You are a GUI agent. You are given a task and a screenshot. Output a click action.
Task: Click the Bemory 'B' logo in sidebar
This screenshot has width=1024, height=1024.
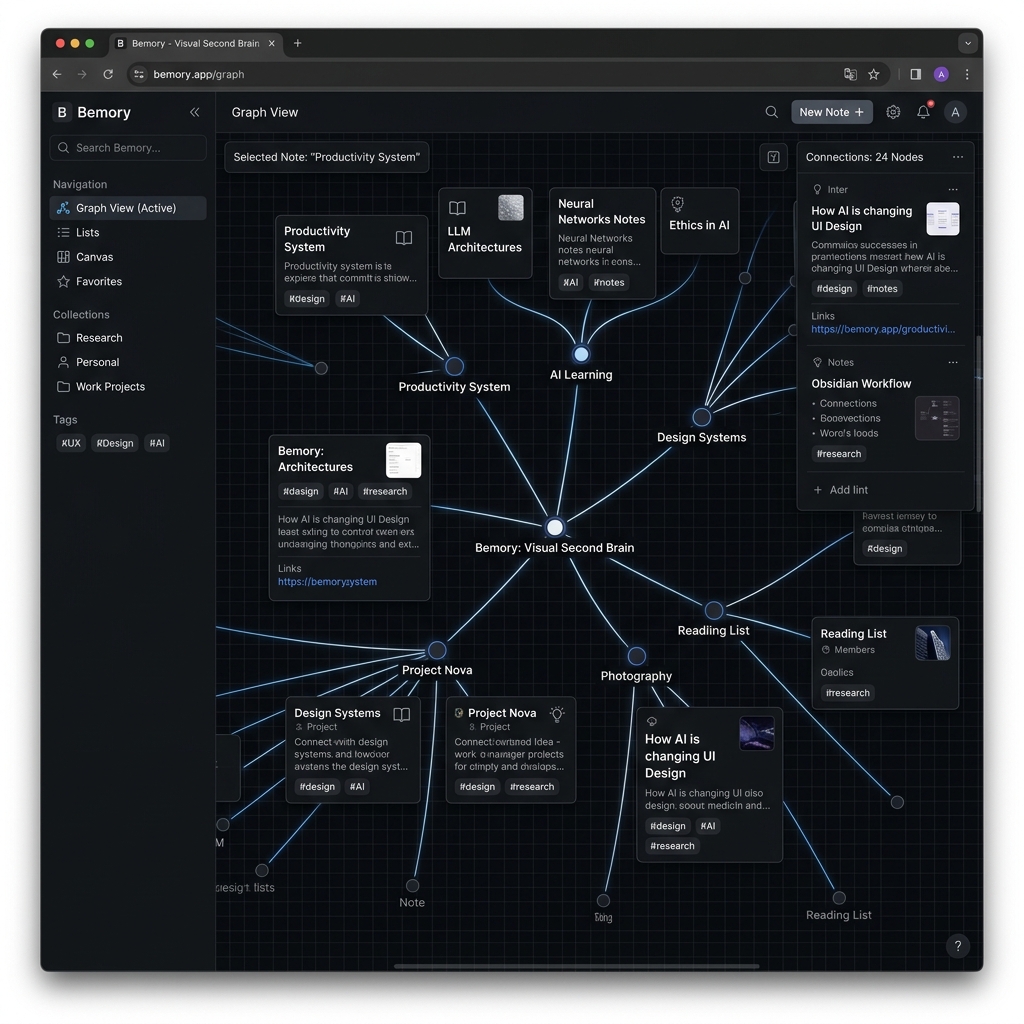[62, 112]
